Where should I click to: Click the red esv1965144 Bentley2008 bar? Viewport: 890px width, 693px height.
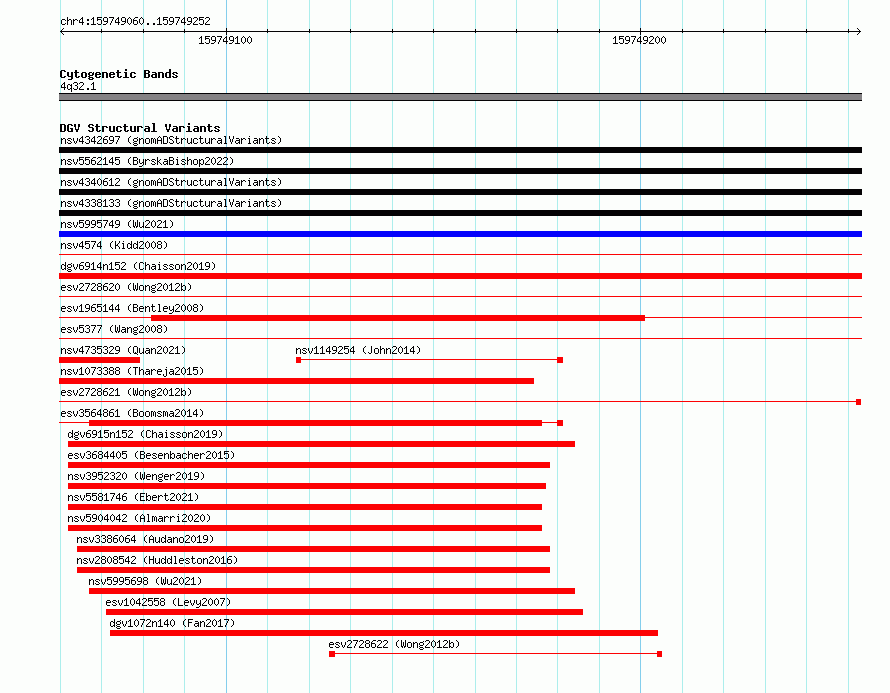(x=398, y=318)
